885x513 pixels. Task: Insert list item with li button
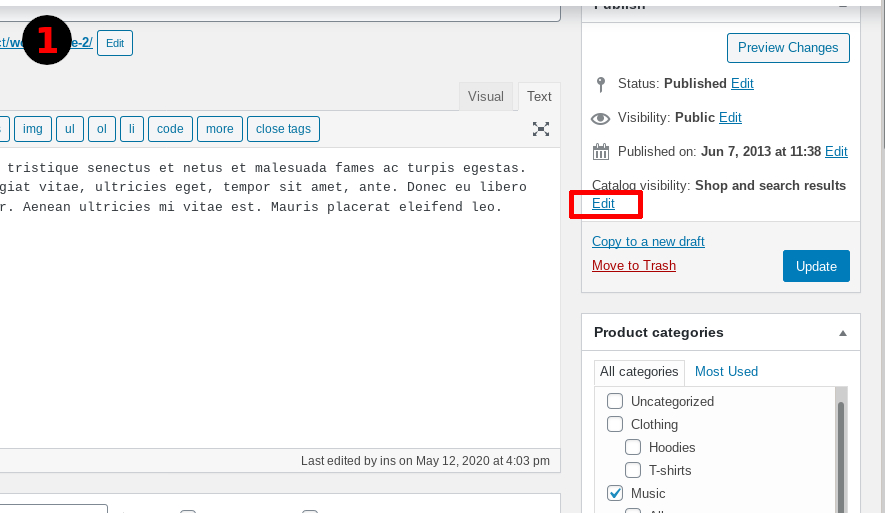[132, 129]
